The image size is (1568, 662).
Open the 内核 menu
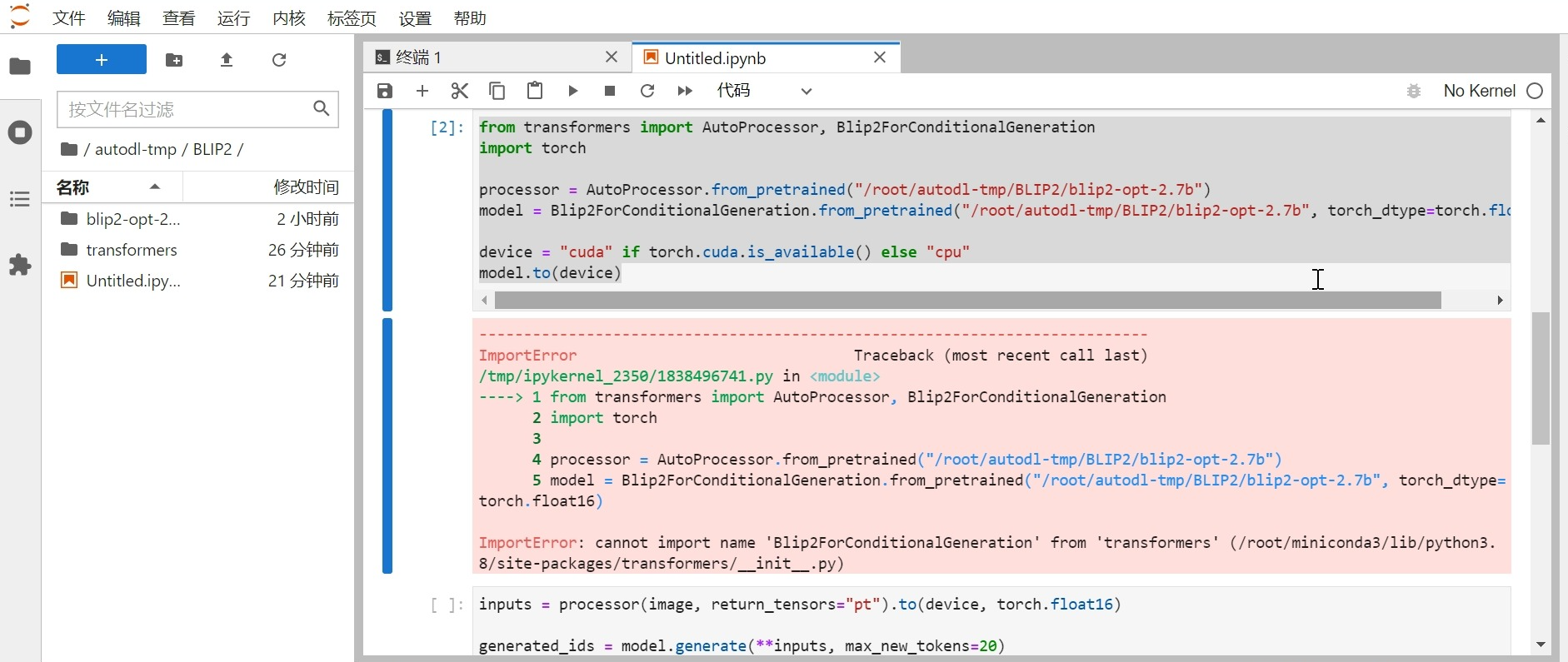click(x=289, y=18)
